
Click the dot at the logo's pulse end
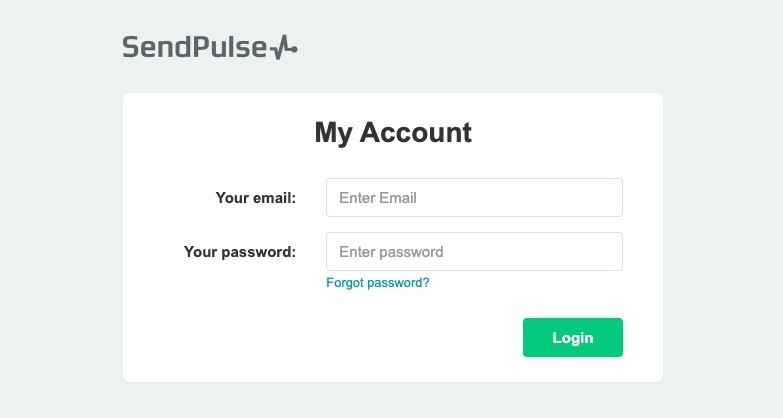tap(294, 49)
